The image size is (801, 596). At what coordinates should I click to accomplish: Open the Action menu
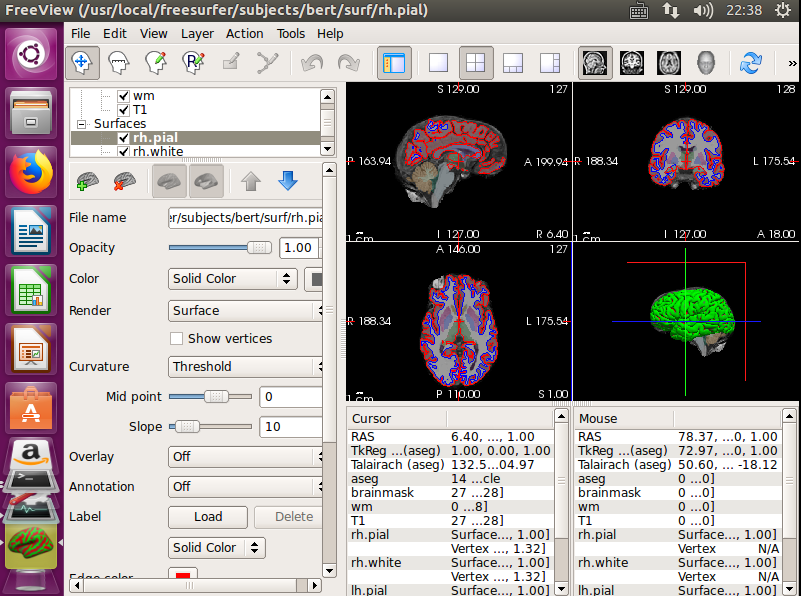[245, 34]
